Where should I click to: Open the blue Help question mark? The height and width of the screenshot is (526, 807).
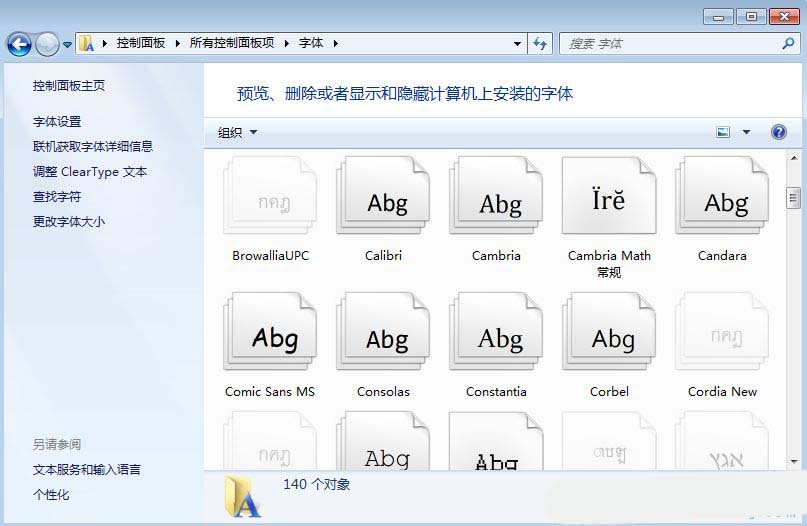[779, 132]
